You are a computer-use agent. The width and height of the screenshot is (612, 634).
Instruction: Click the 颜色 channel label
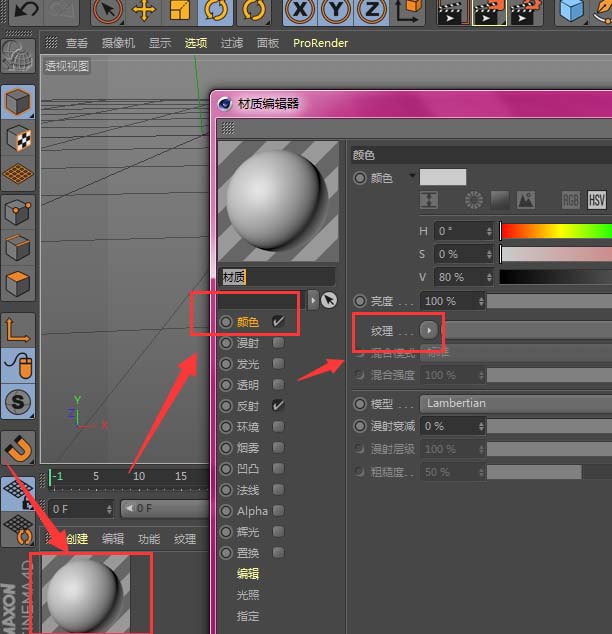coord(248,322)
